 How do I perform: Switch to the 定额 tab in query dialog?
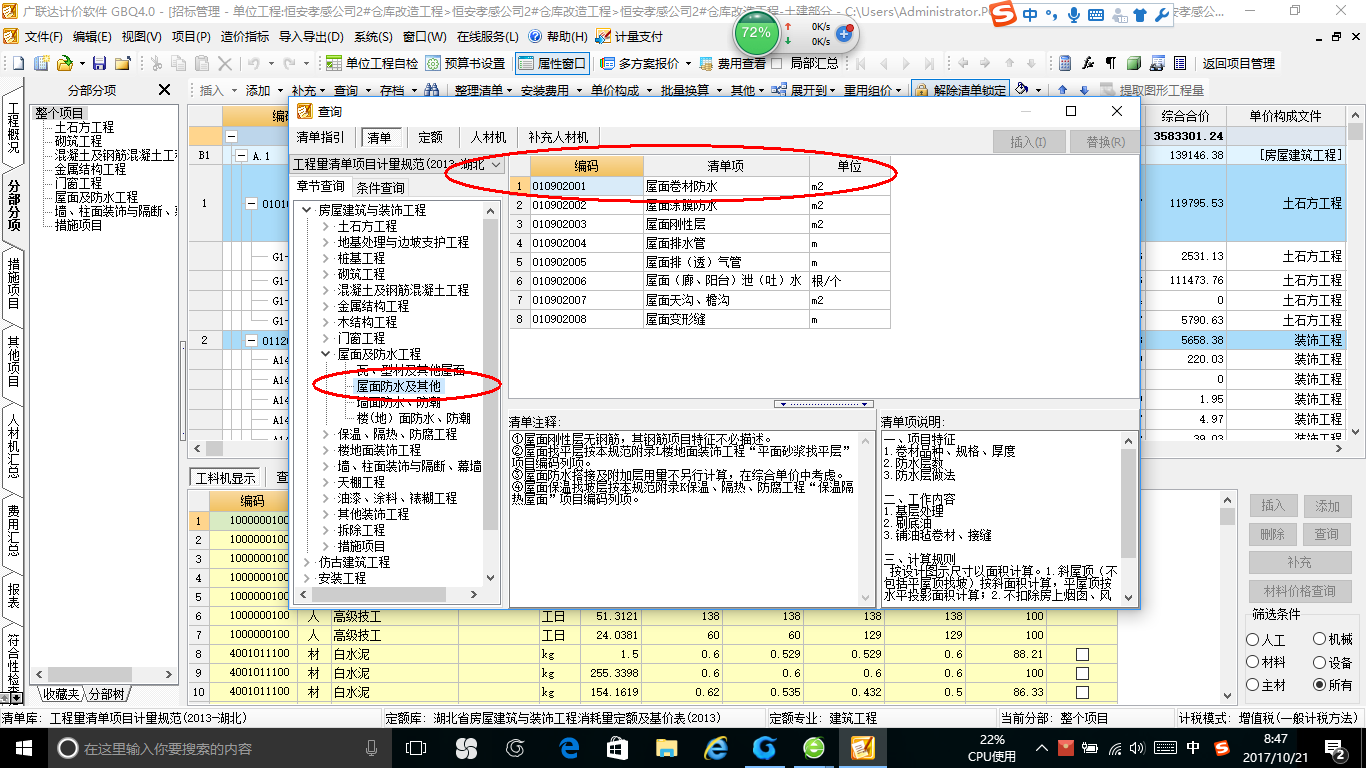430,137
